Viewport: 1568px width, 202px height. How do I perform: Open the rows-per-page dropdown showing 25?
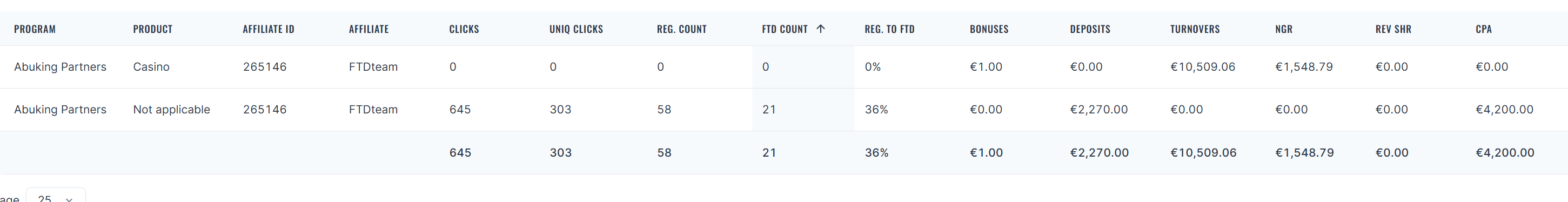point(56,197)
